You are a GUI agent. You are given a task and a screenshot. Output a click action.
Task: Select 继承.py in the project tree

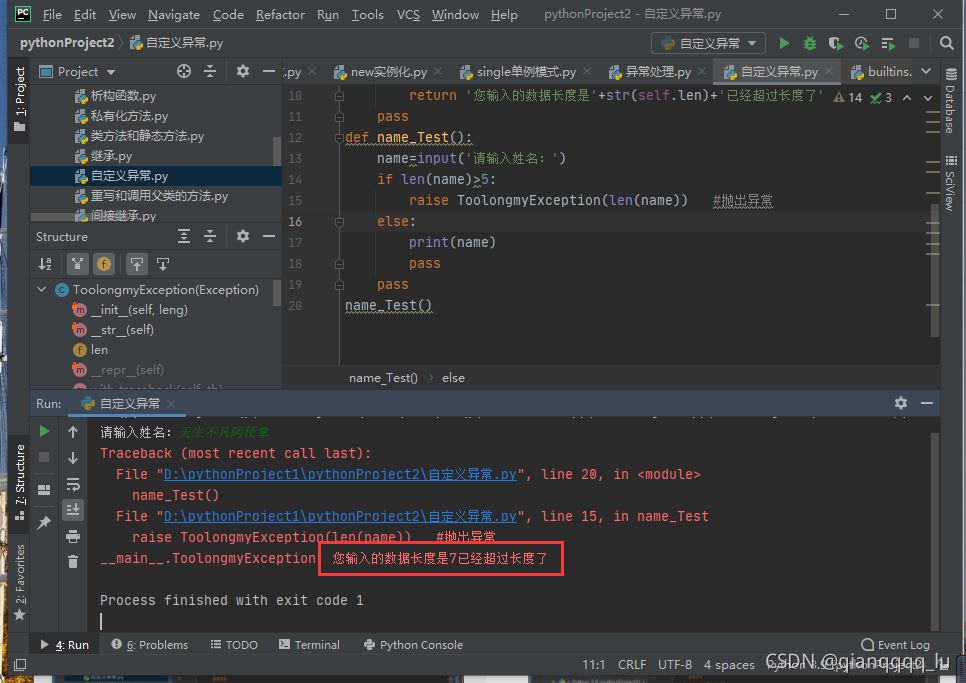(110, 156)
